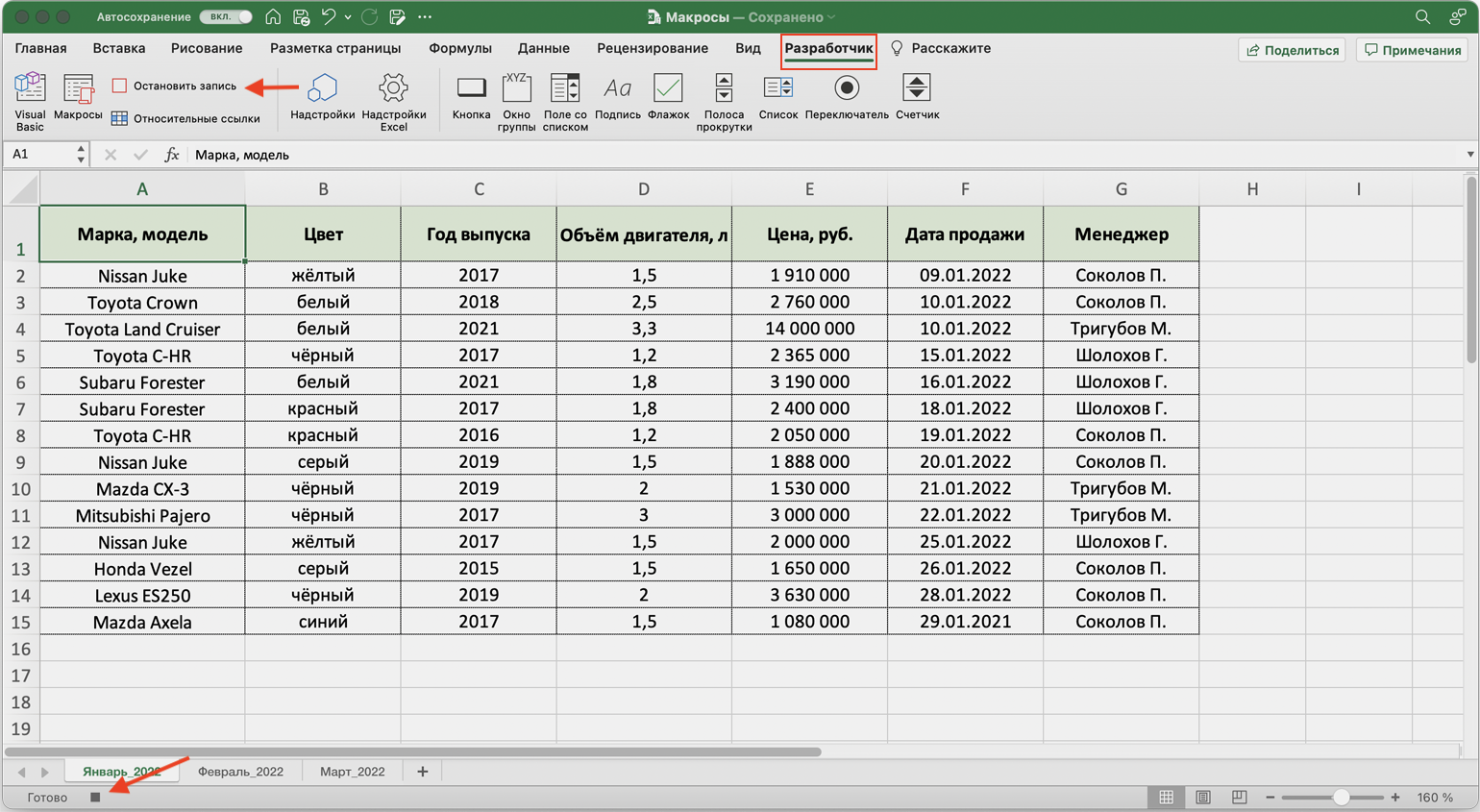Click Остановить запись to stop recording
Viewport: 1480px width, 812px height.
(x=174, y=86)
